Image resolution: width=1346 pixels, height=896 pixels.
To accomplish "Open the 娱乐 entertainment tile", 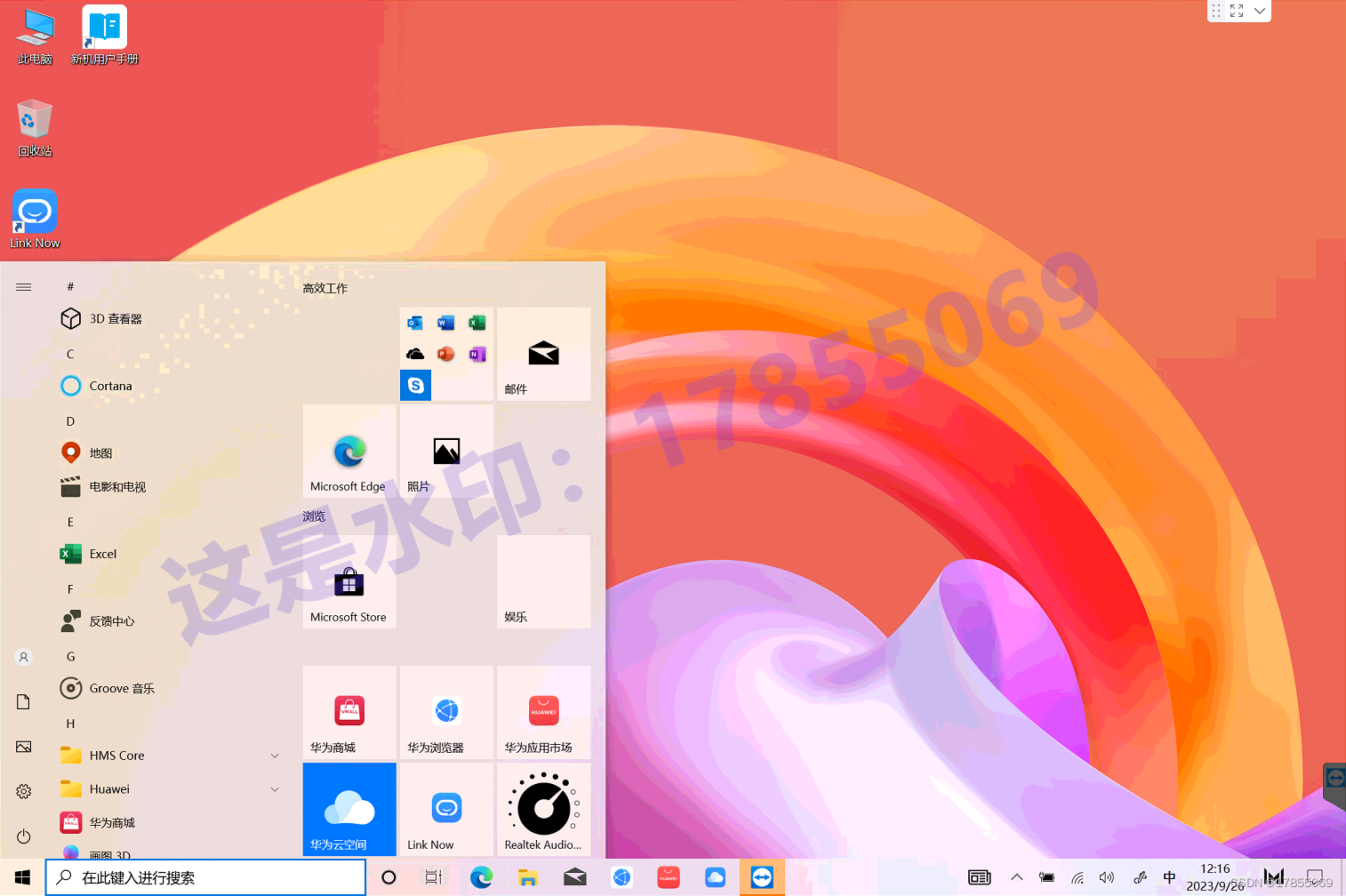I will pyautogui.click(x=544, y=581).
